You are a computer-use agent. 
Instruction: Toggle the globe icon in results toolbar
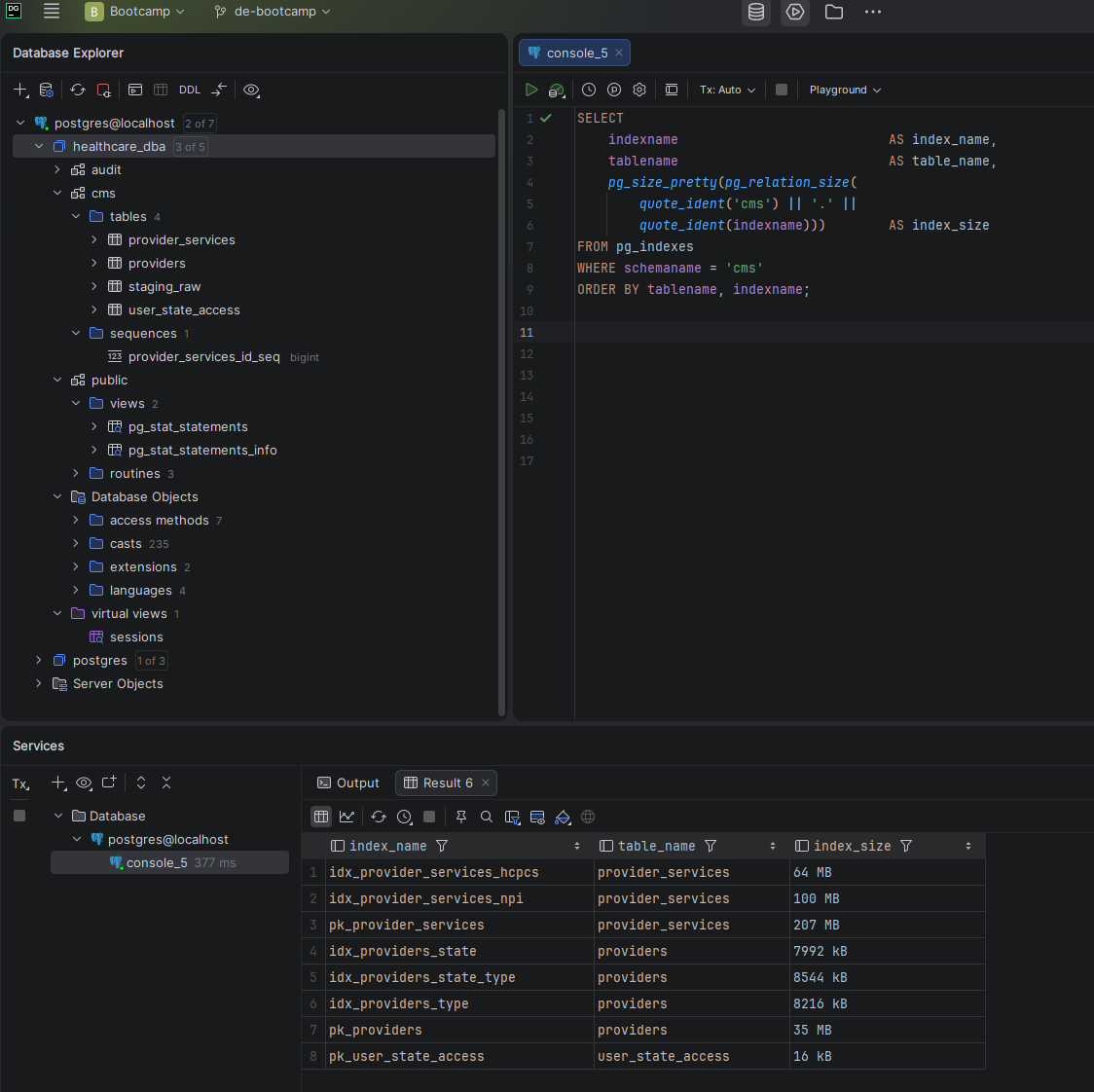[x=588, y=817]
